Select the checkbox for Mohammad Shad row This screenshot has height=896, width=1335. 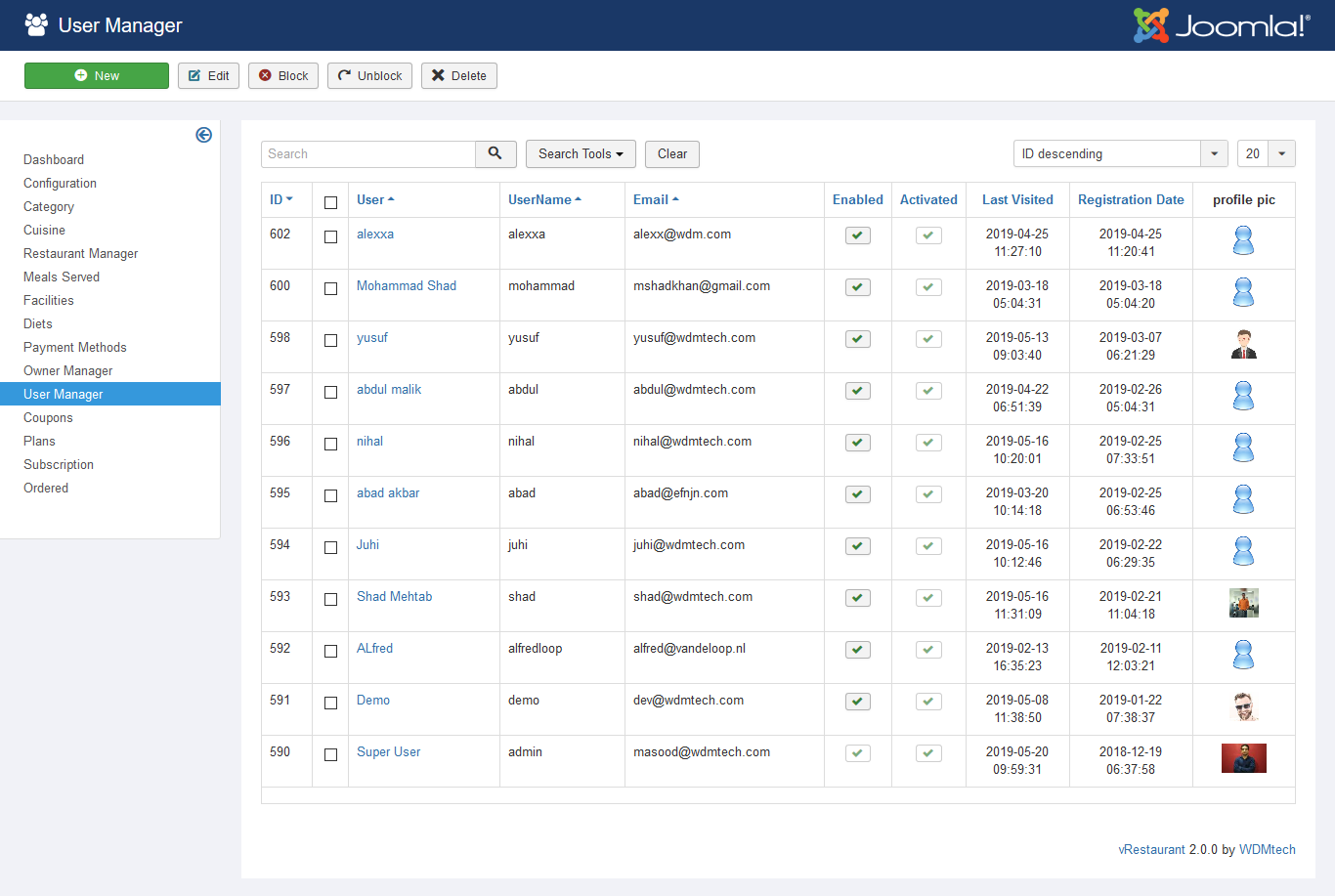(330, 288)
